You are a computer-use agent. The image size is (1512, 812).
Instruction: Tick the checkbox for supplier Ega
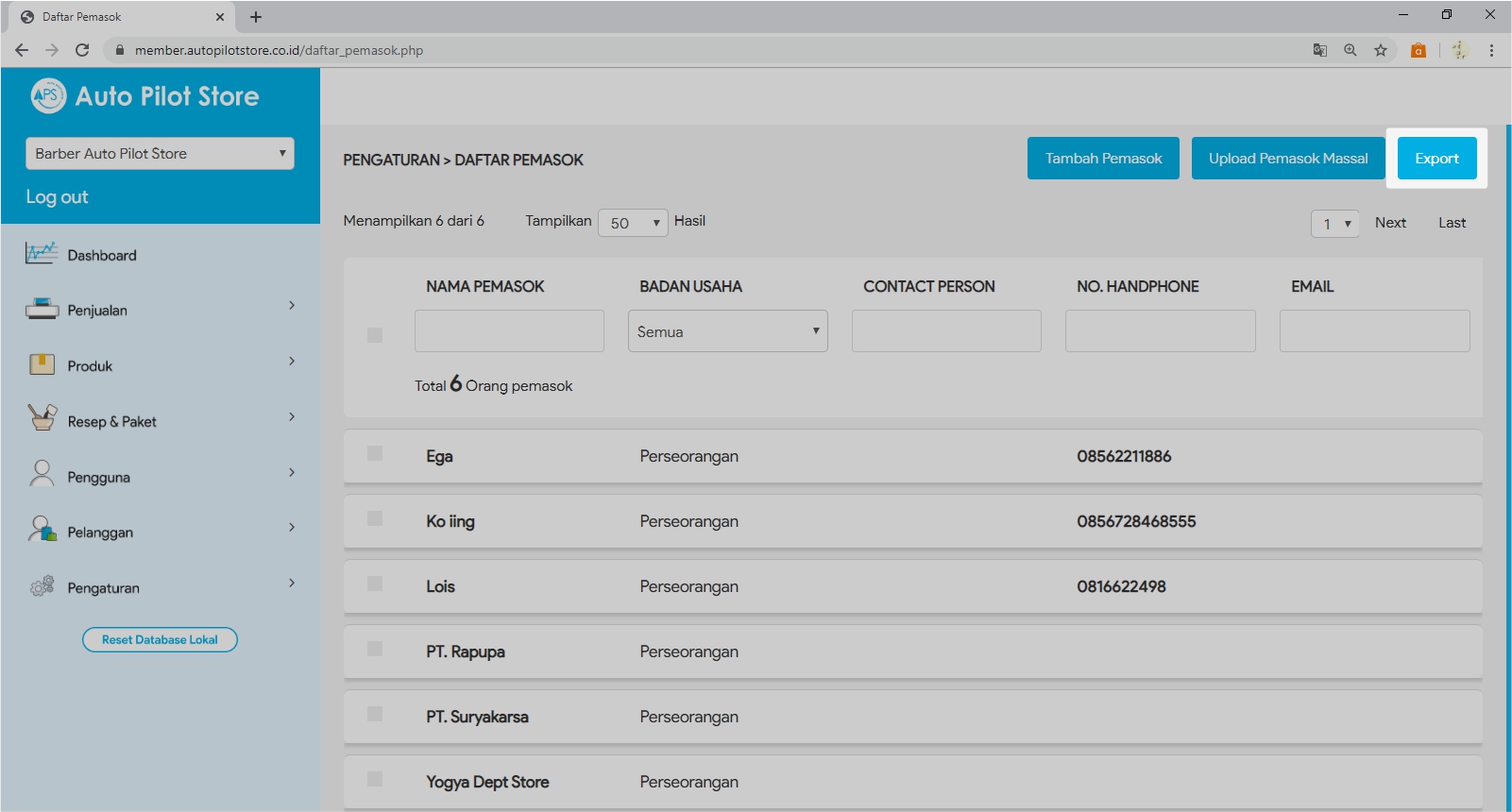coord(375,453)
